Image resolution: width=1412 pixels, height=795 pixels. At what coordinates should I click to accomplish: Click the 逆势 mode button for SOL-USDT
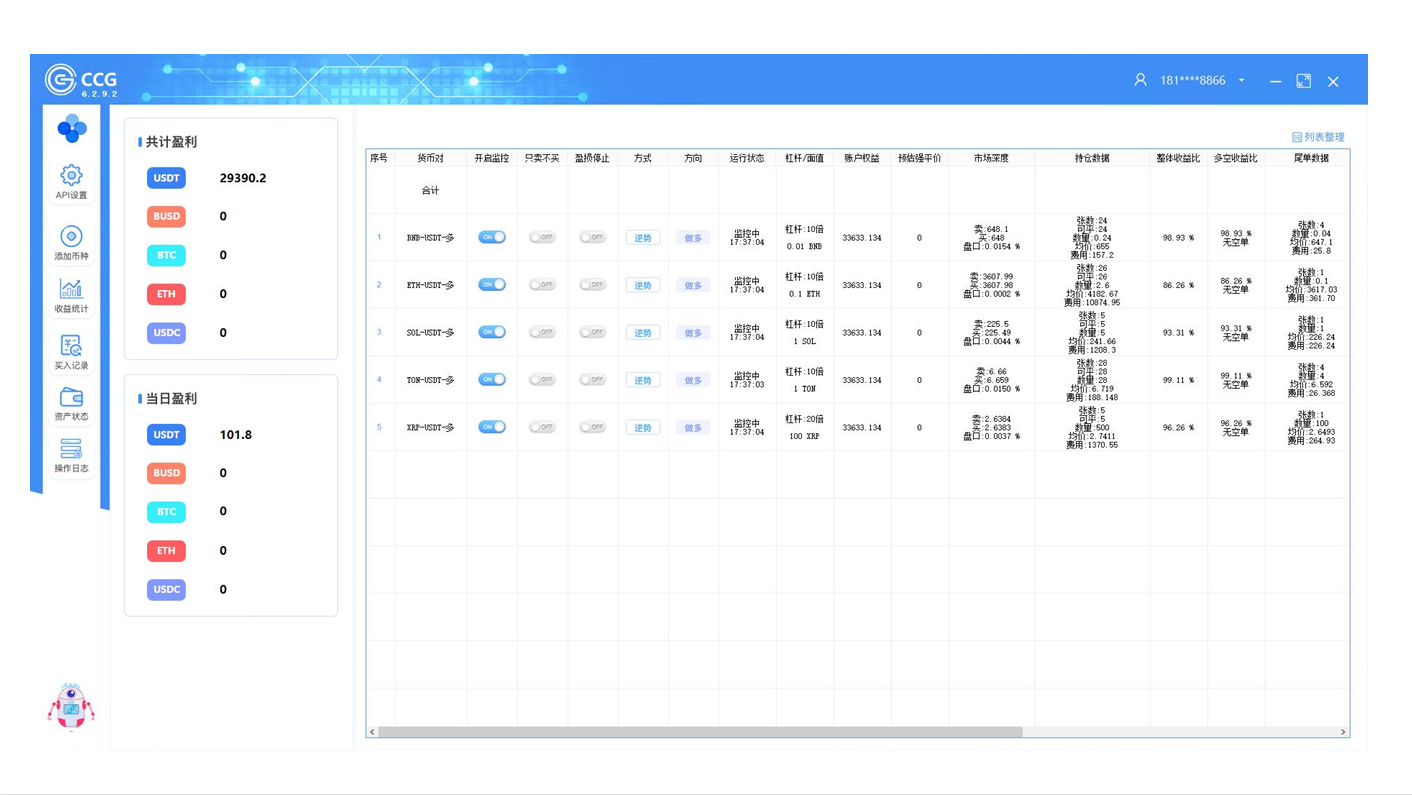(642, 333)
